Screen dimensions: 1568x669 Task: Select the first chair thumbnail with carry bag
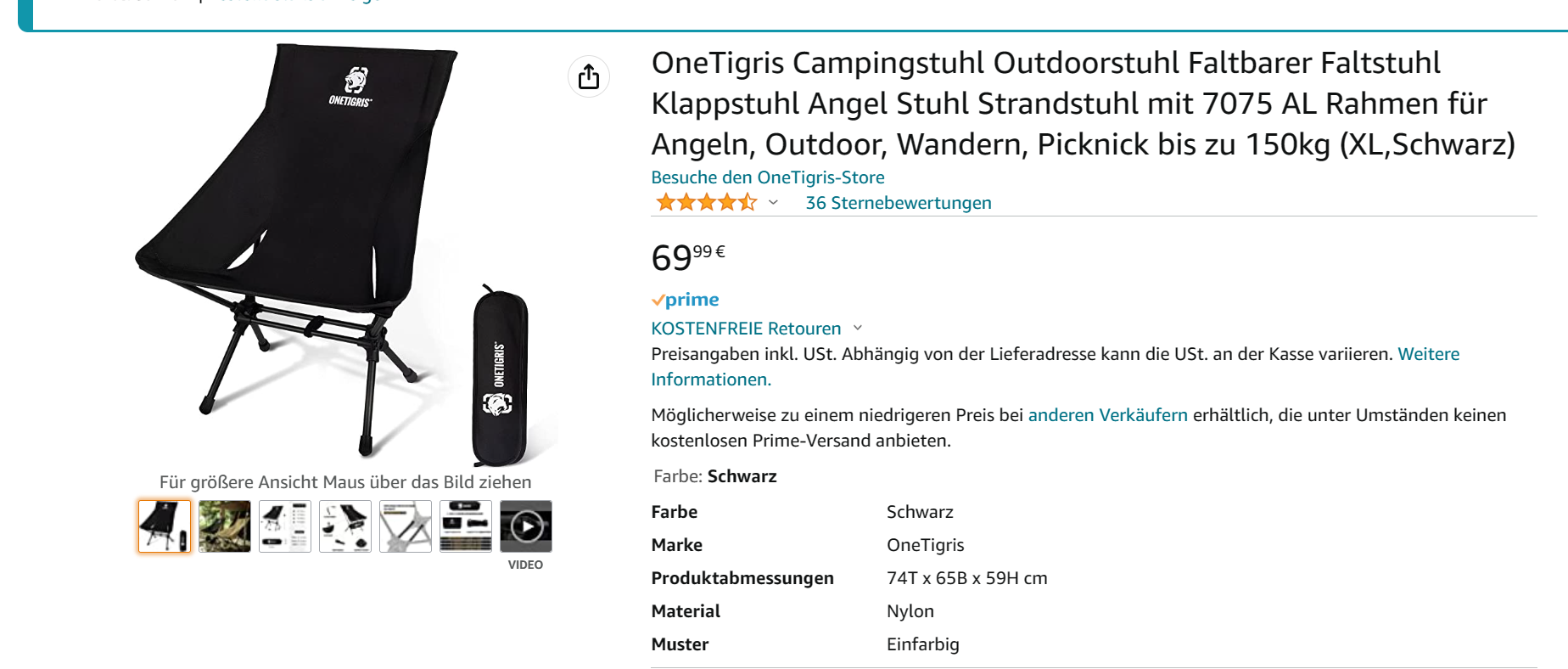[x=165, y=526]
